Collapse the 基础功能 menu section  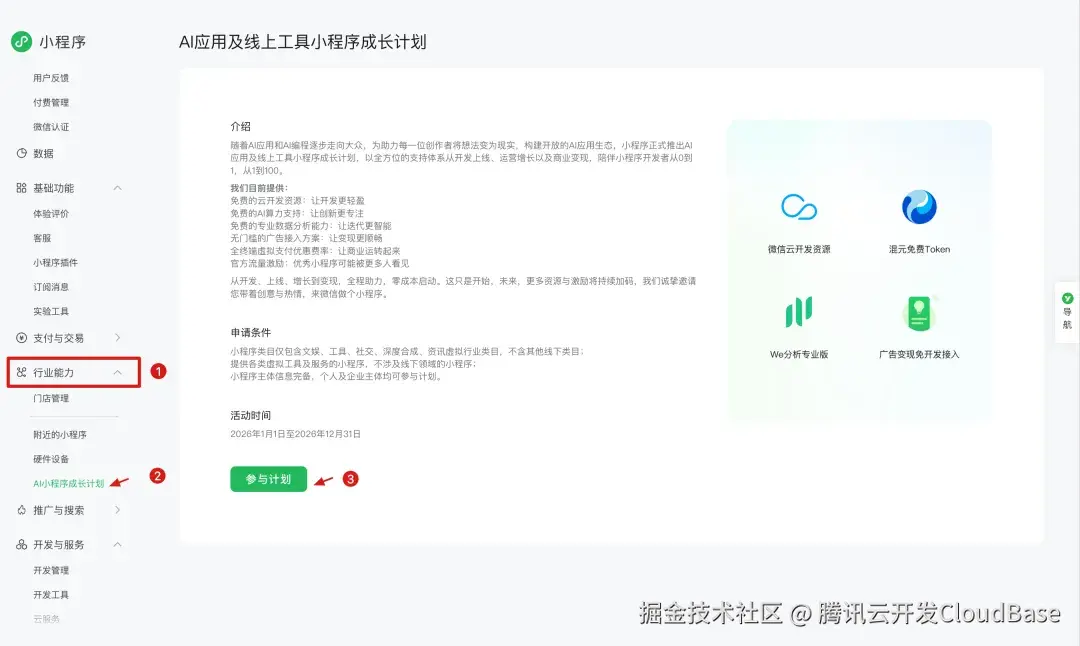(x=117, y=187)
